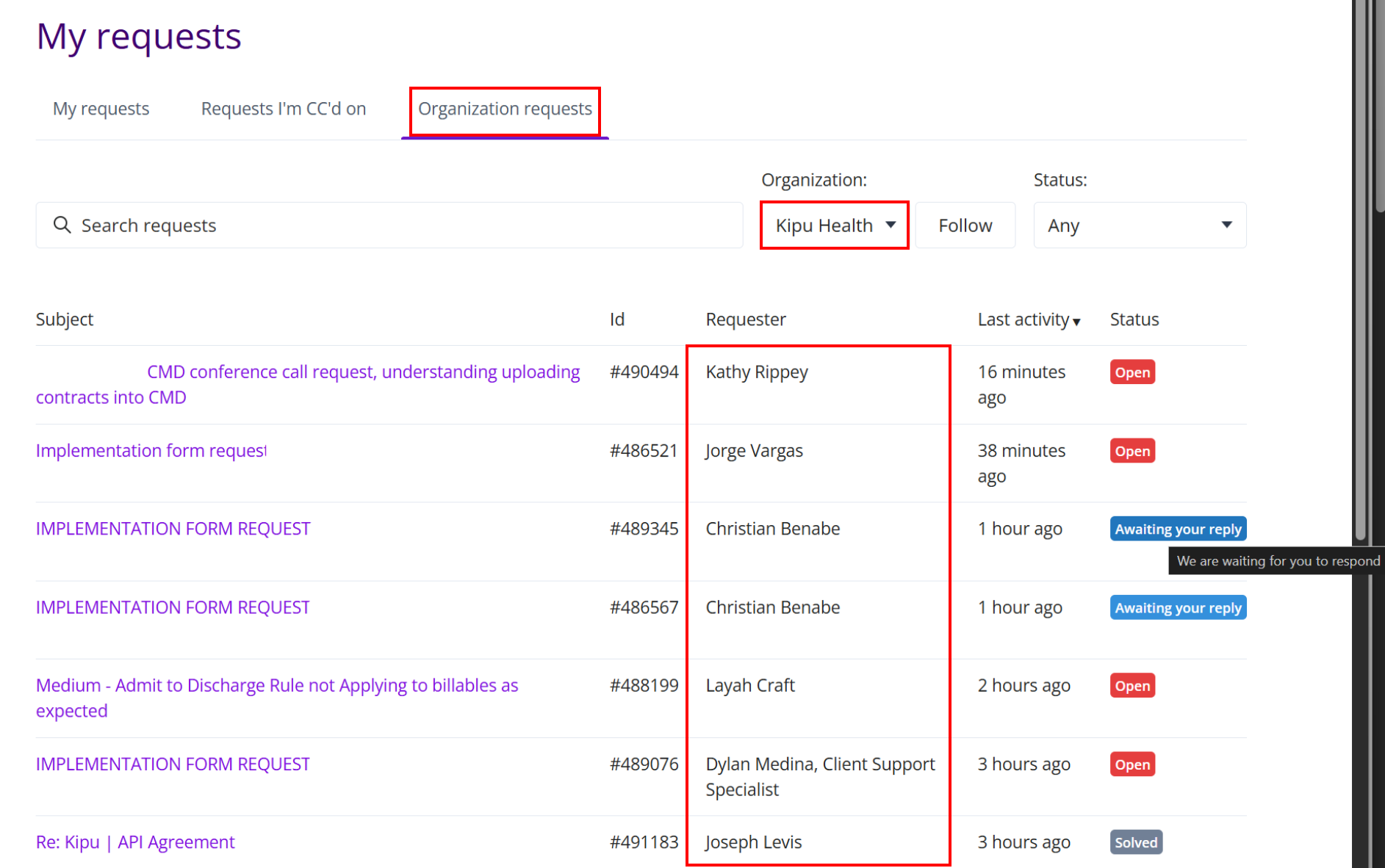Open Implementation form request by Jorge Vargas
Viewport: 1385px width, 868px height.
click(151, 451)
